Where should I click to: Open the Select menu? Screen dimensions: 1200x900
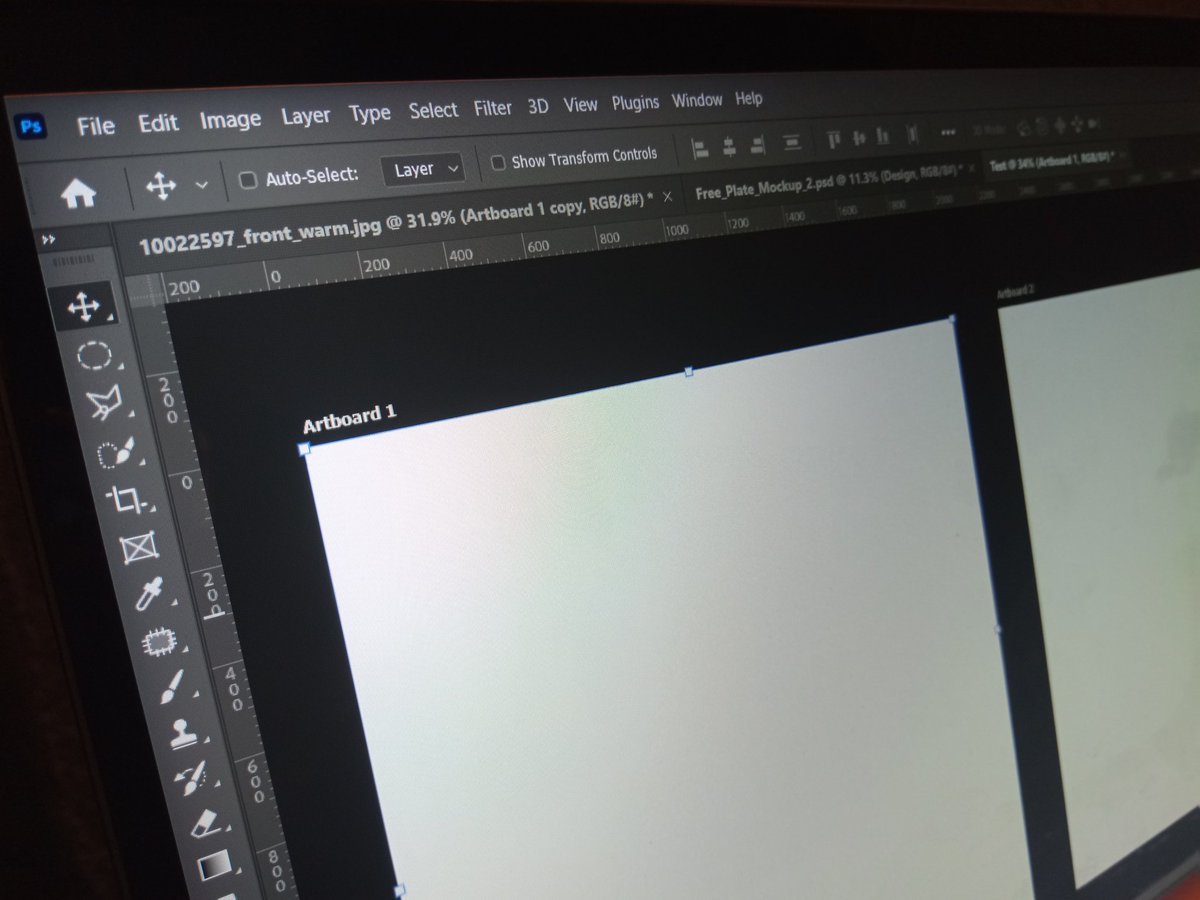[x=433, y=110]
